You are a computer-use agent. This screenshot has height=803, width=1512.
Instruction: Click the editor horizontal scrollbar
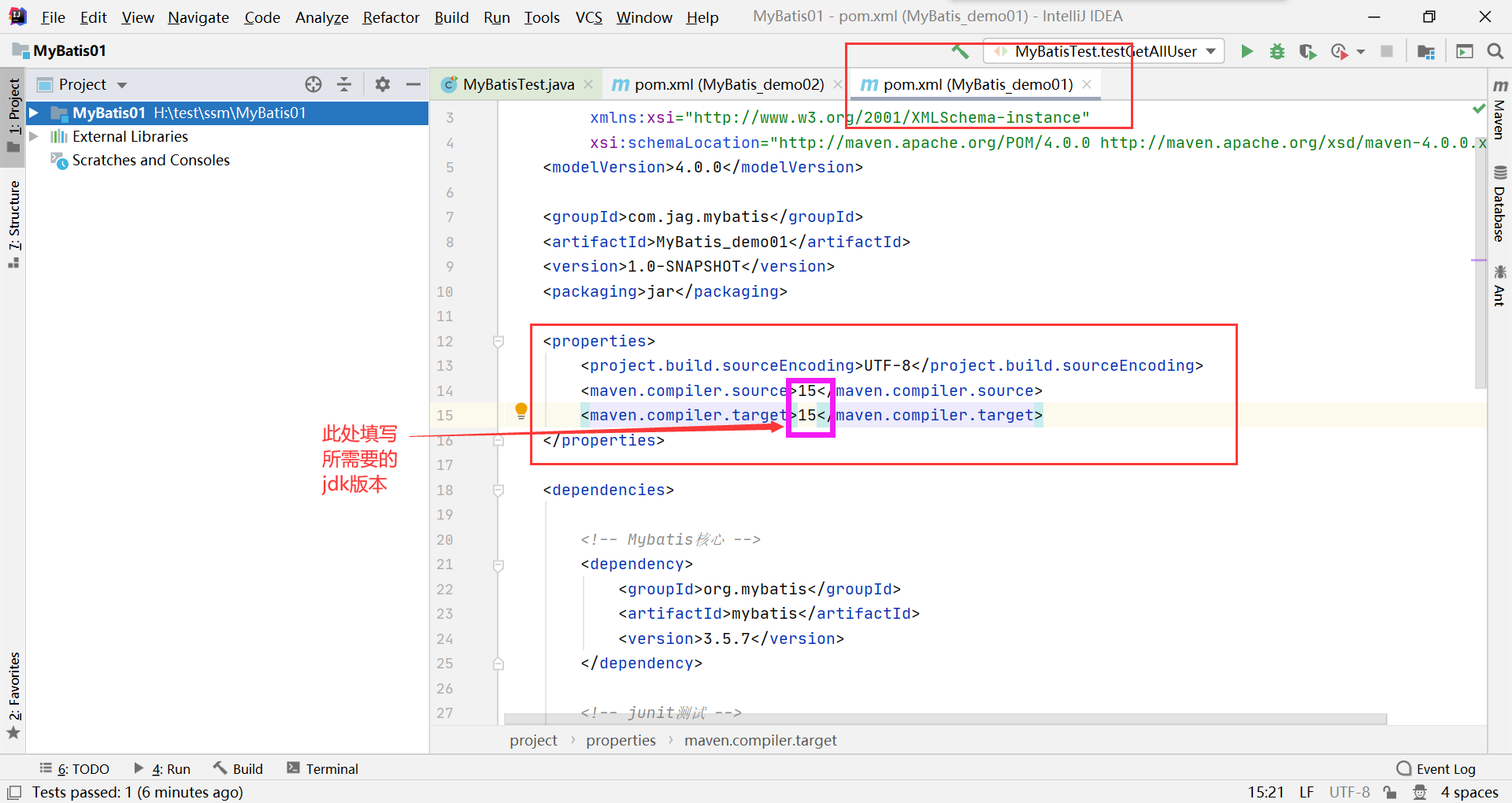(945, 719)
